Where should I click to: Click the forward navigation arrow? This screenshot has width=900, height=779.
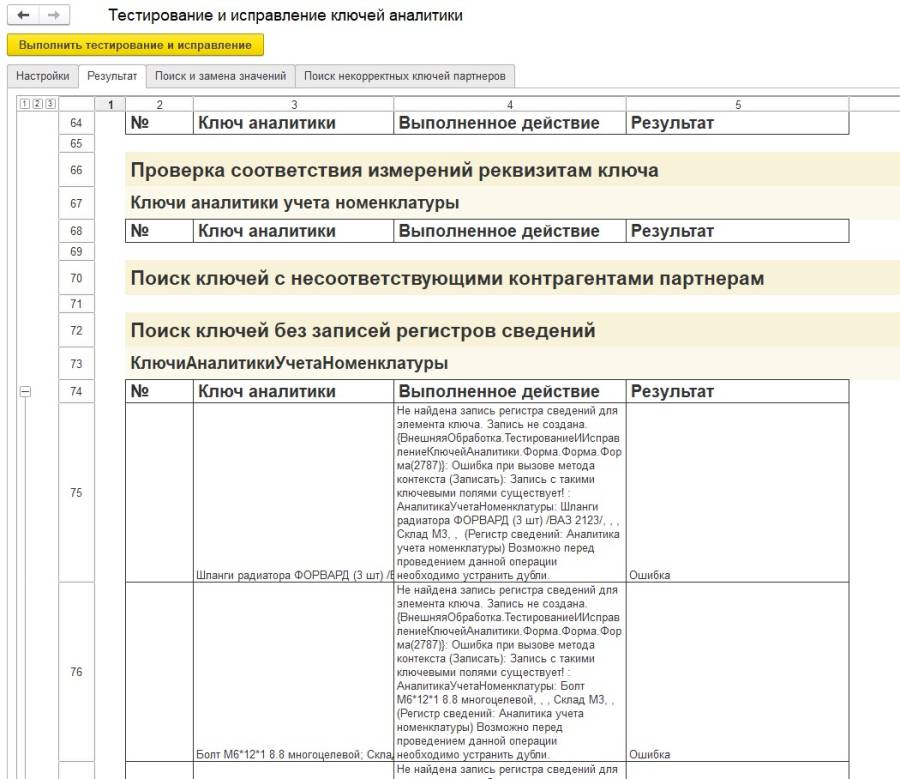(x=54, y=17)
